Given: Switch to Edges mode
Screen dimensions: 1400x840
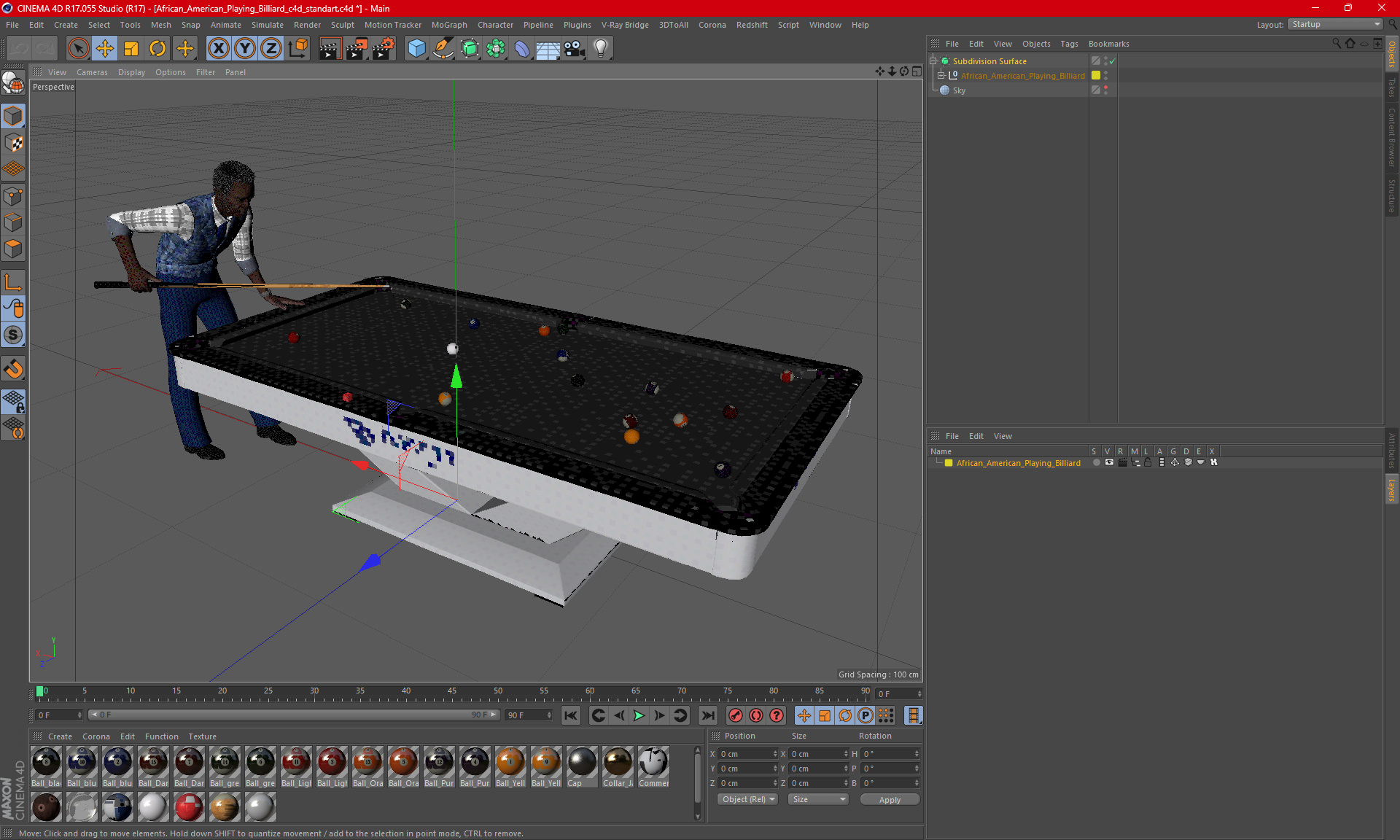Looking at the screenshot, I should coord(13,222).
